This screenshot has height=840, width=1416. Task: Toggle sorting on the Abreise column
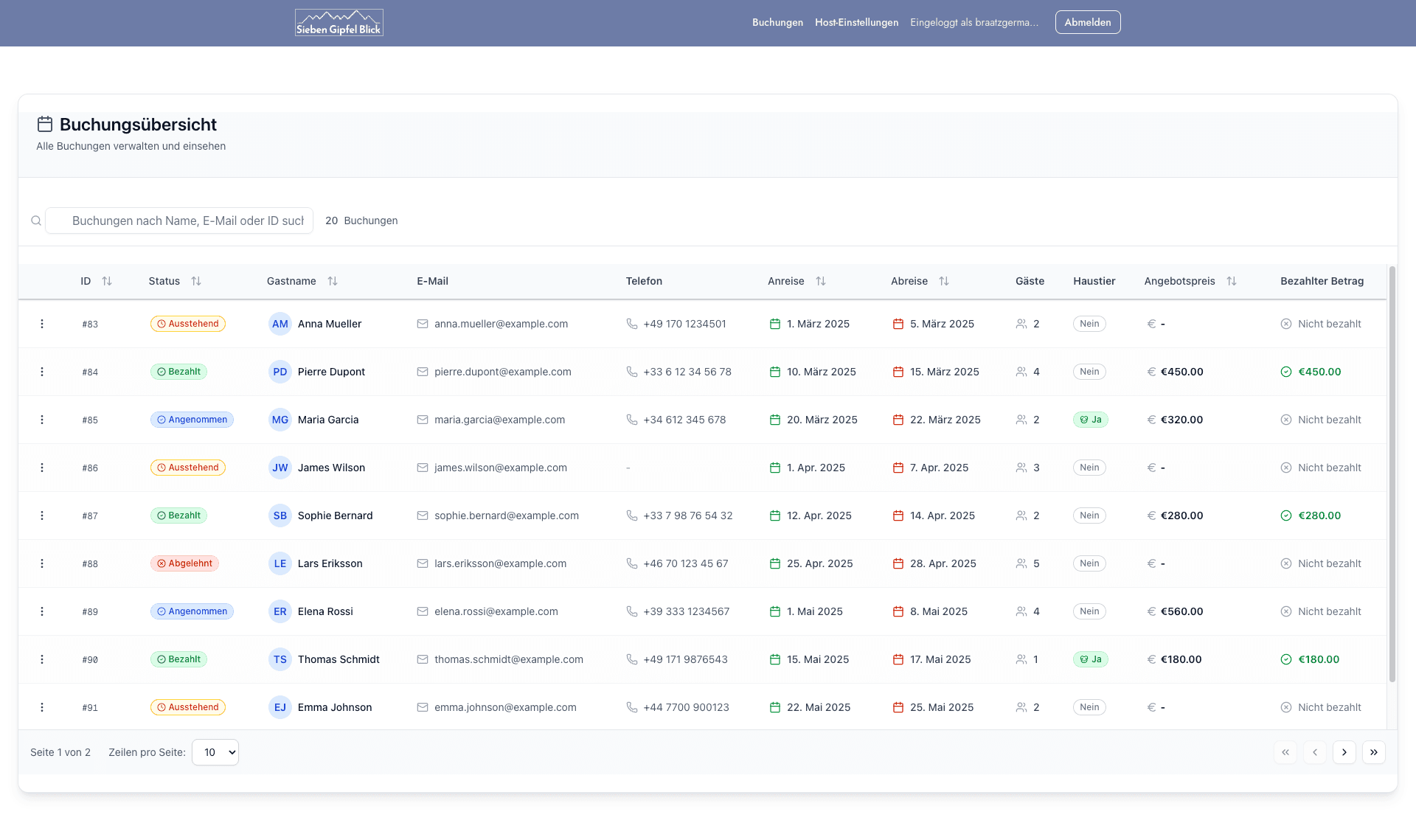point(945,281)
